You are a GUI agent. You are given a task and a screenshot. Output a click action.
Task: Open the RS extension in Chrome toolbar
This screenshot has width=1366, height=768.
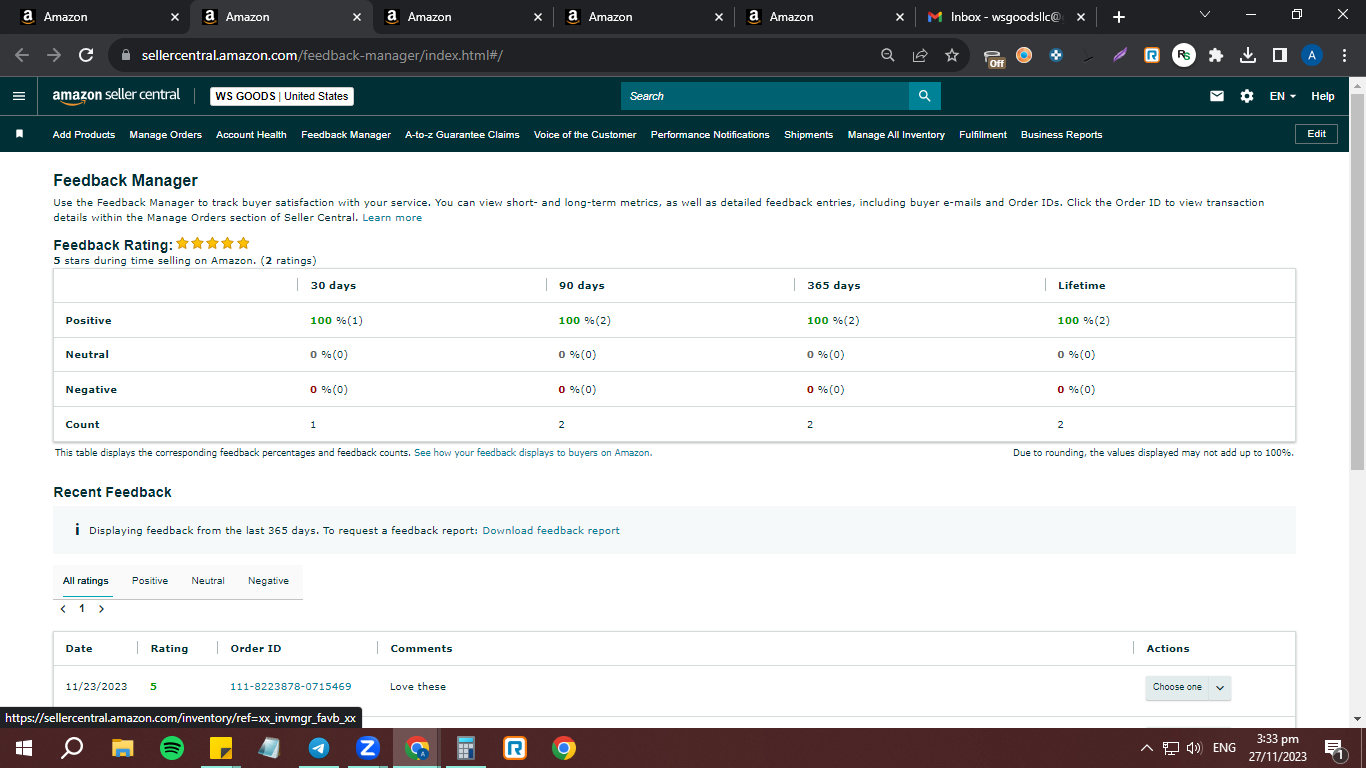tap(1184, 56)
